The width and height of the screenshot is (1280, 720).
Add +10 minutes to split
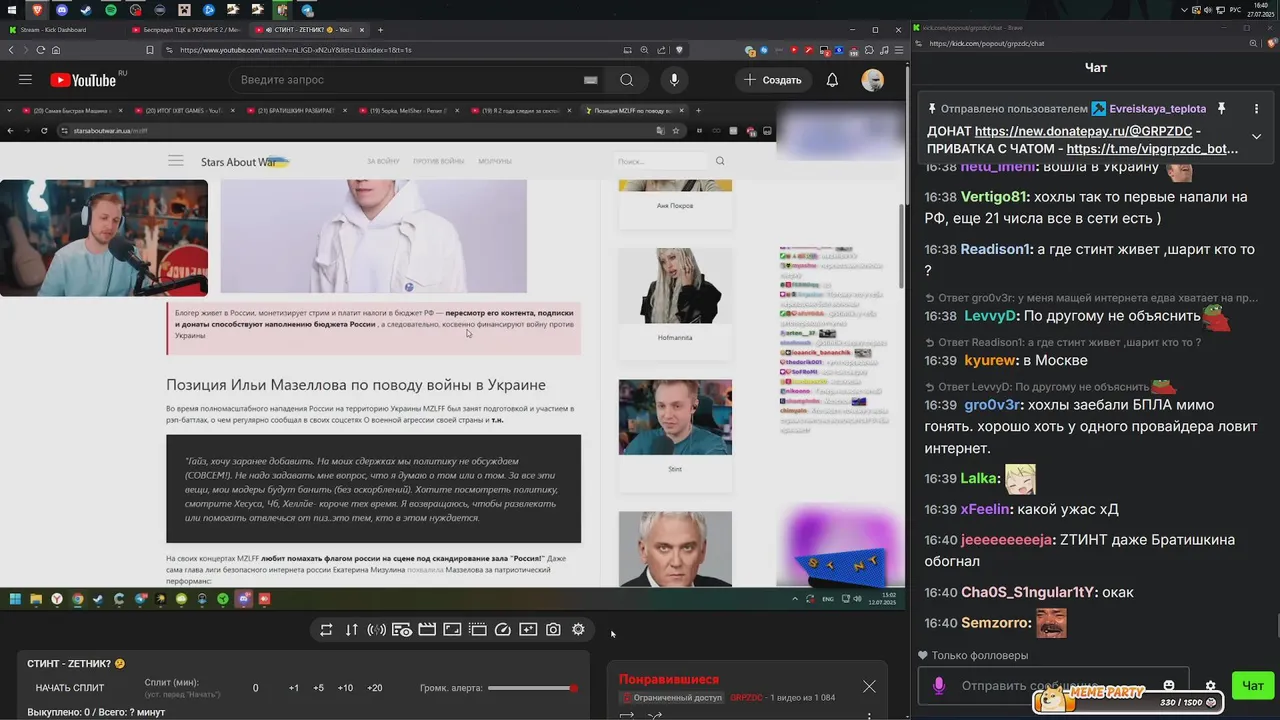pyautogui.click(x=345, y=688)
